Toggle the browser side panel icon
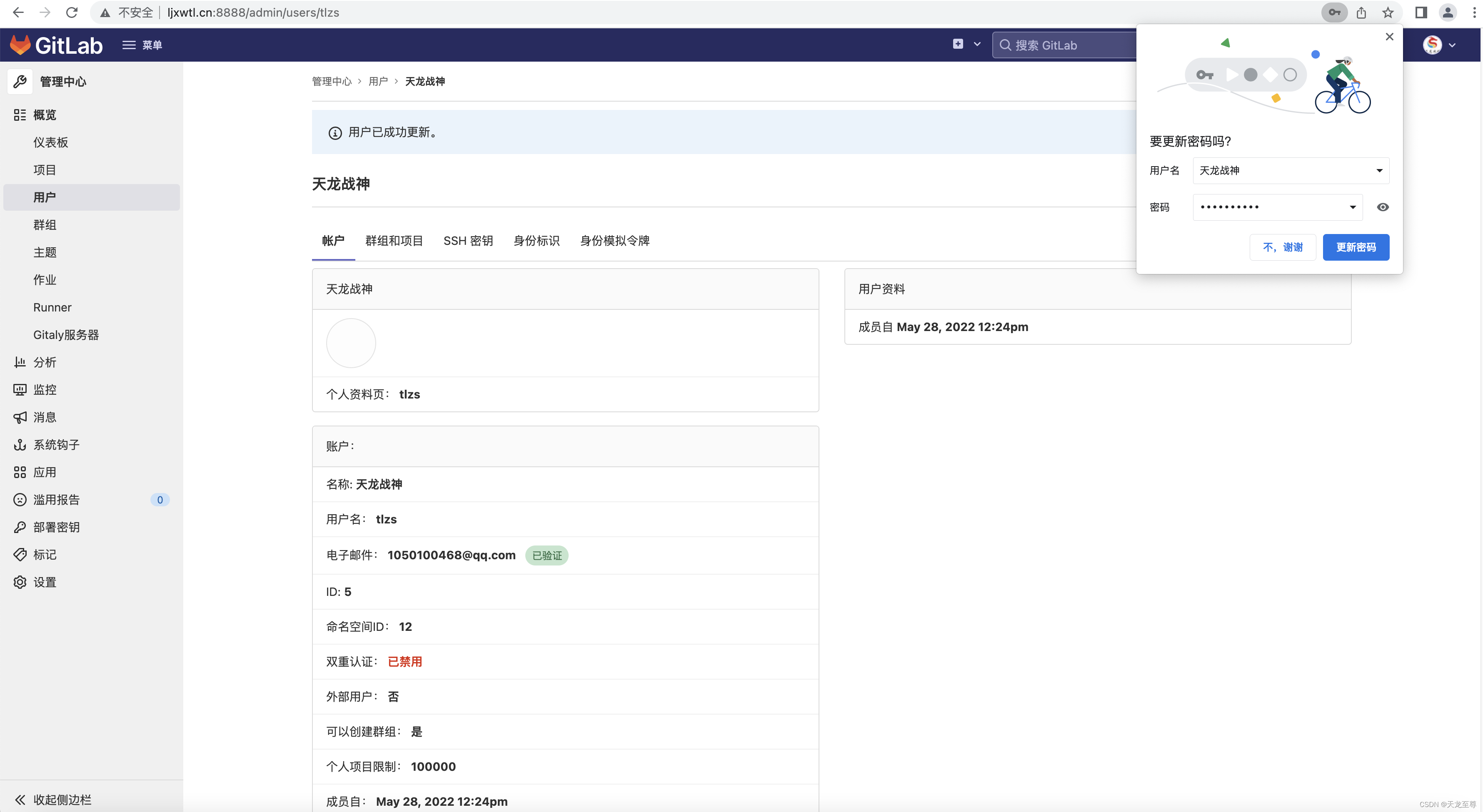This screenshot has width=1483, height=812. pos(1421,12)
